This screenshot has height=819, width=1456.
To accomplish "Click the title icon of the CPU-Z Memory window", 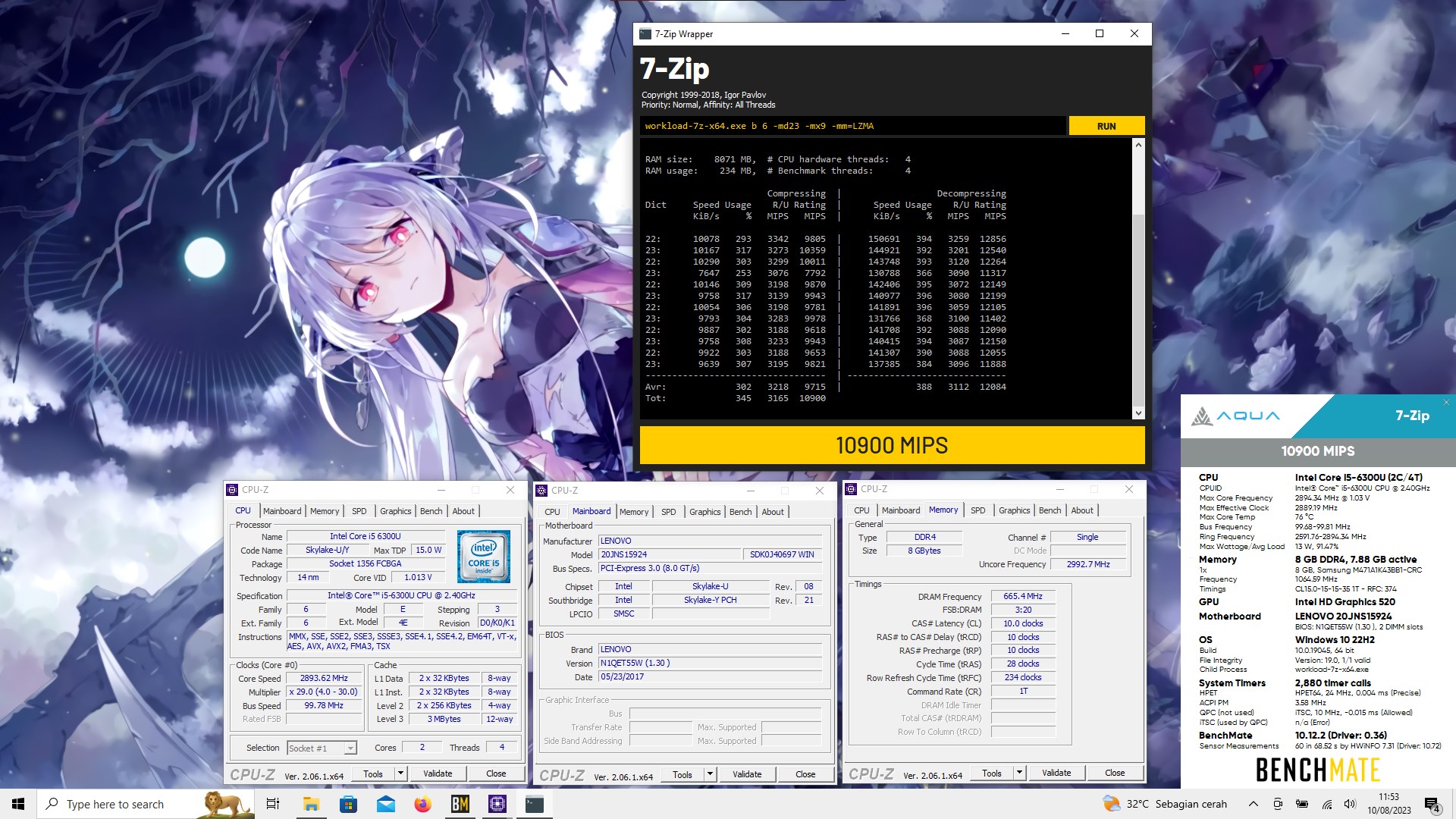I will [851, 489].
